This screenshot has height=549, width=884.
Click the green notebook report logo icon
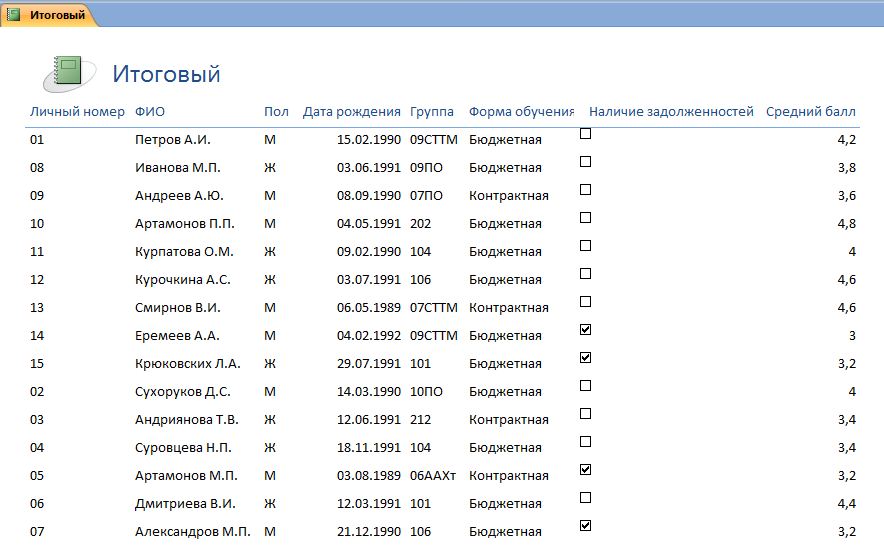69,74
